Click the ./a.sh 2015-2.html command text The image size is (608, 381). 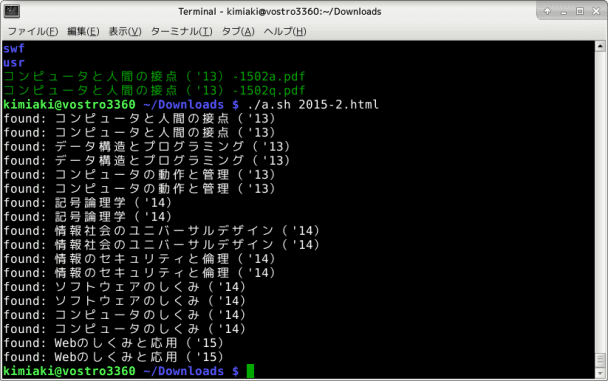click(313, 105)
